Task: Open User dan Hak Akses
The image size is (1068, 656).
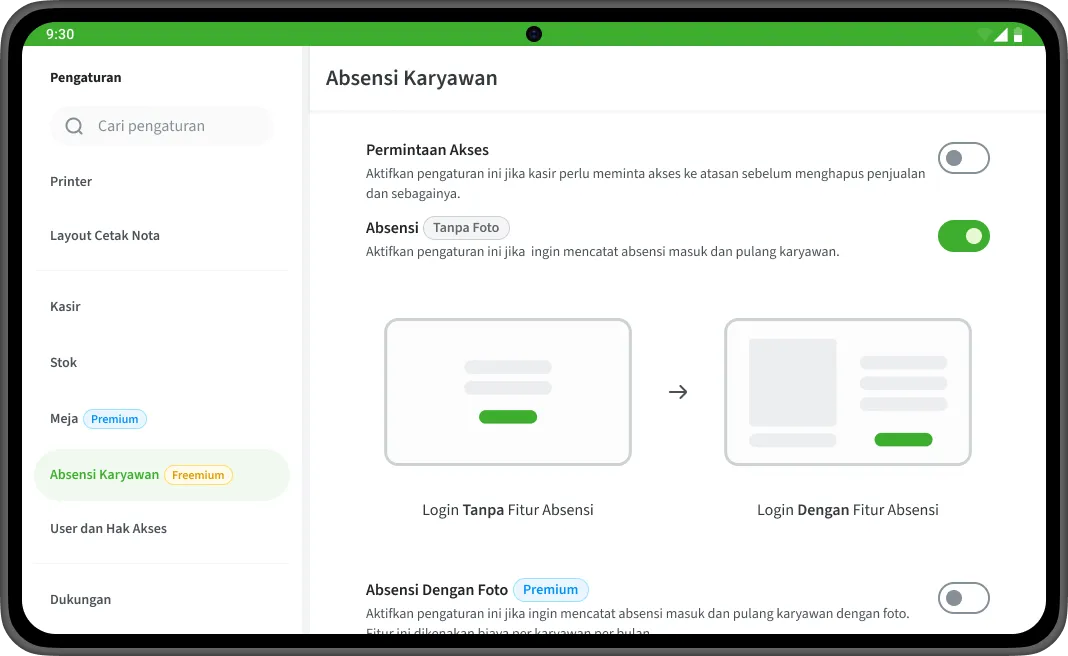Action: pyautogui.click(x=108, y=529)
